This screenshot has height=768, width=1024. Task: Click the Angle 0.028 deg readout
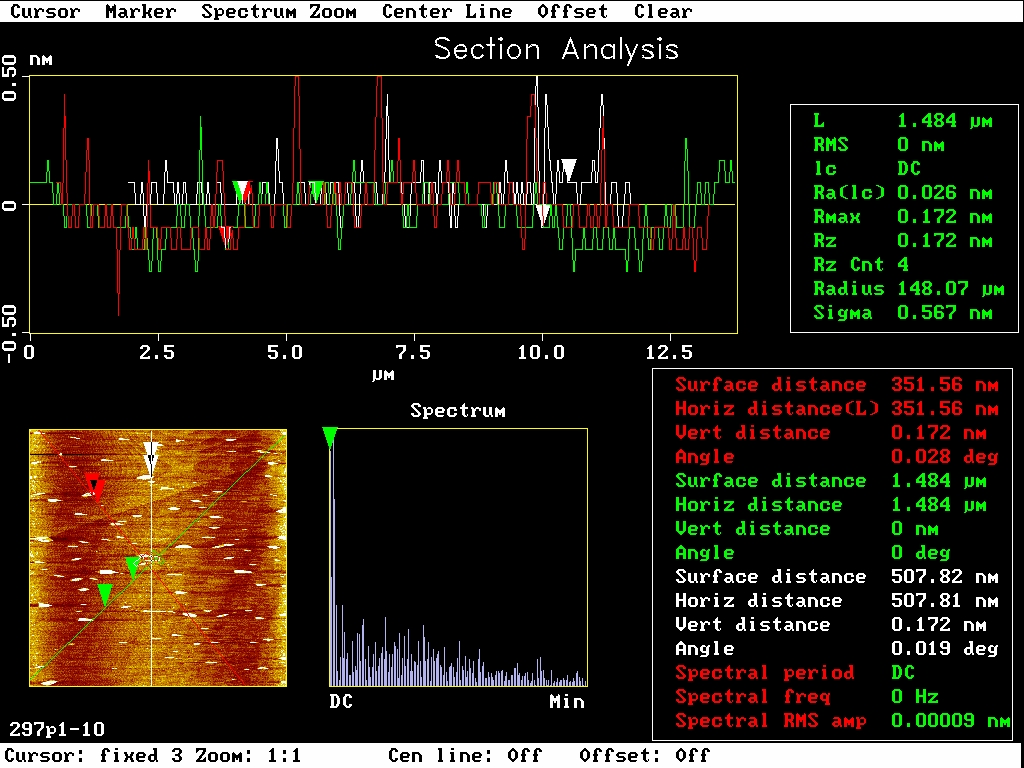(837, 456)
